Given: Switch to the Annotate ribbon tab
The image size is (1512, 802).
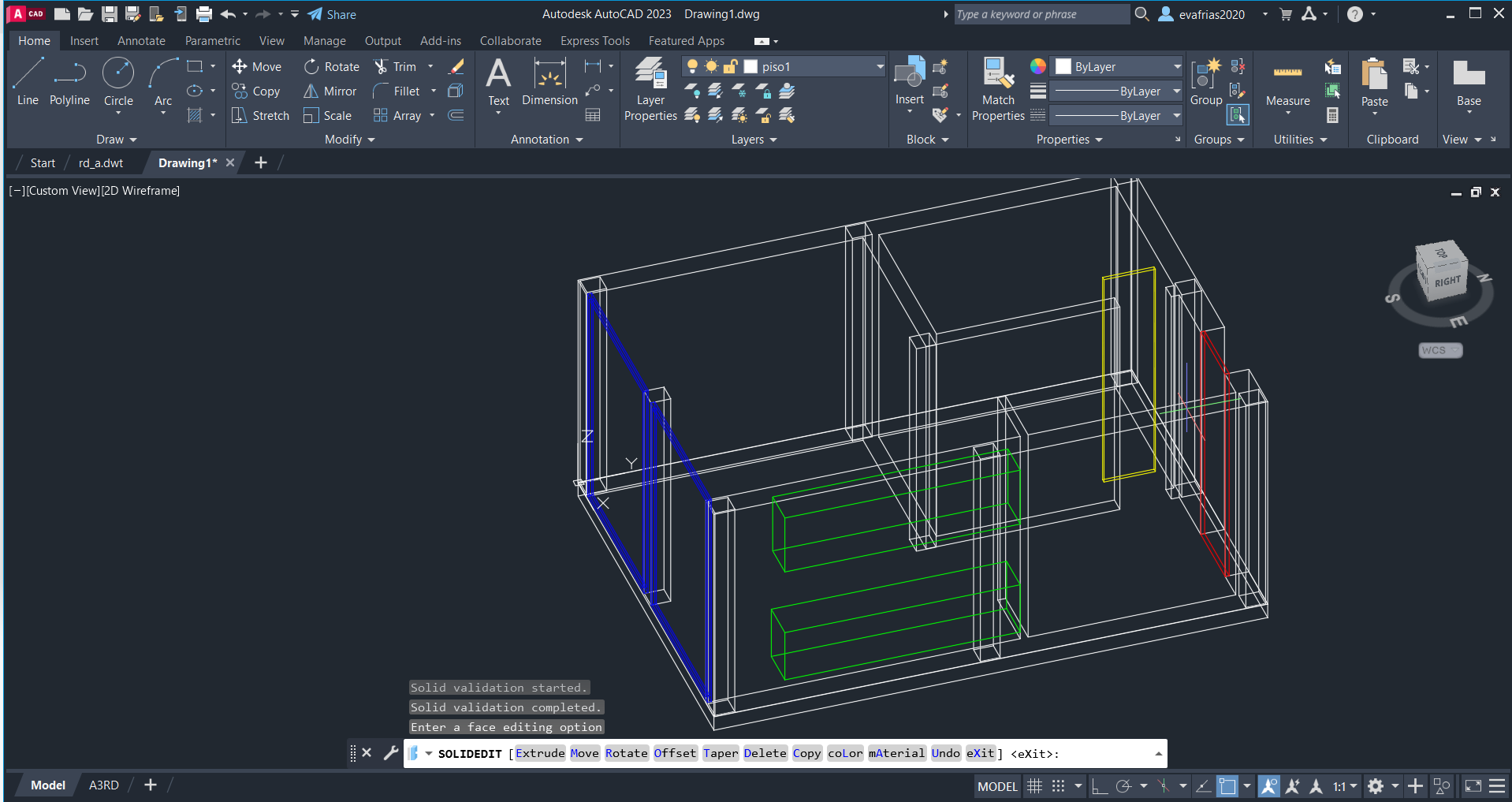Looking at the screenshot, I should click(x=141, y=41).
